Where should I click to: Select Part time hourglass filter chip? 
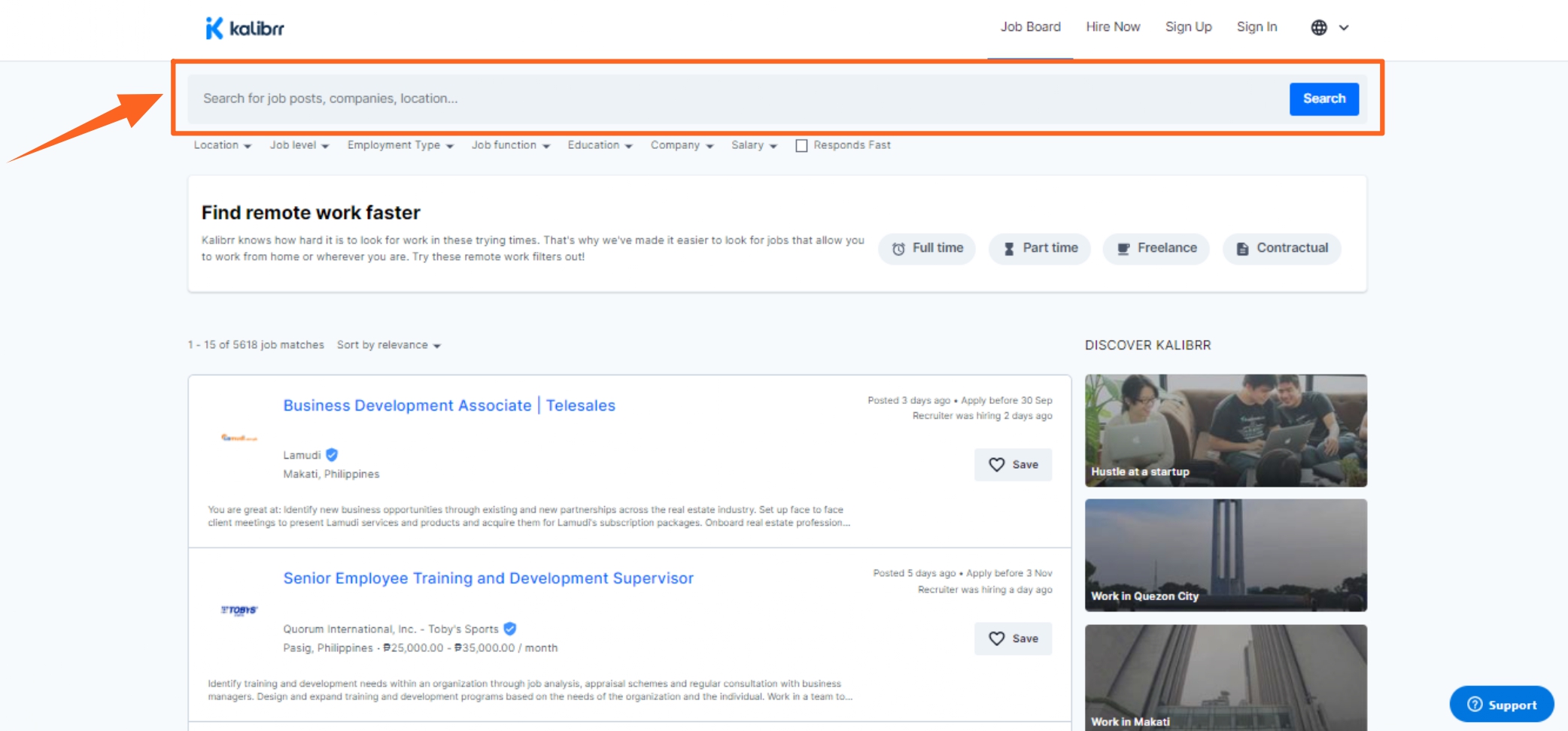(1040, 248)
